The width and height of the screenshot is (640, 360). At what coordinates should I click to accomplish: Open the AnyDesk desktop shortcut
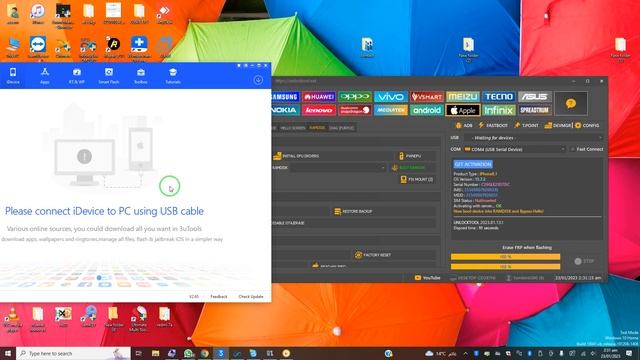[x=165, y=14]
